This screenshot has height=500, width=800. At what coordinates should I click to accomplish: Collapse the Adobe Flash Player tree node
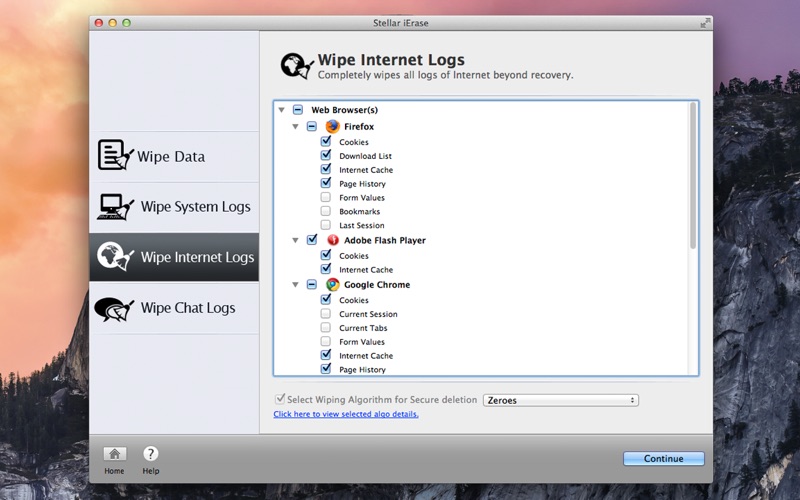click(x=295, y=240)
